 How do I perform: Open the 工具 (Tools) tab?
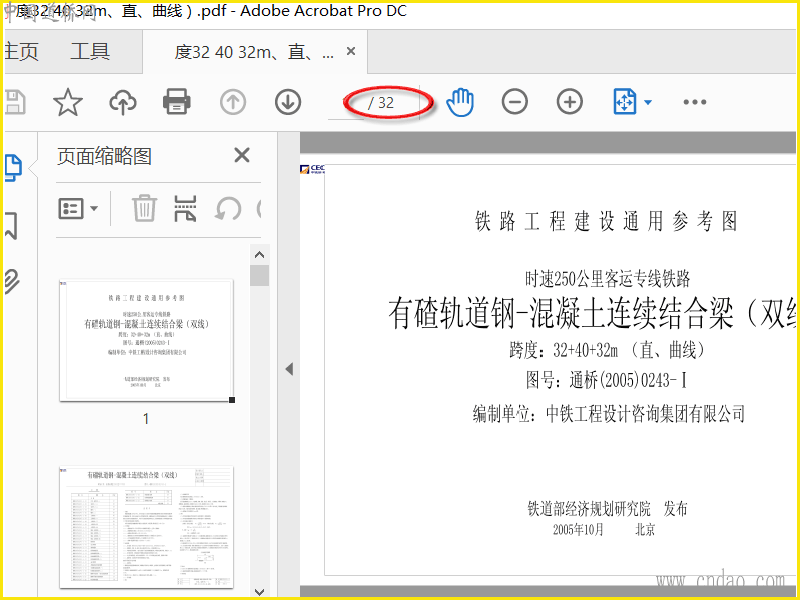click(90, 52)
